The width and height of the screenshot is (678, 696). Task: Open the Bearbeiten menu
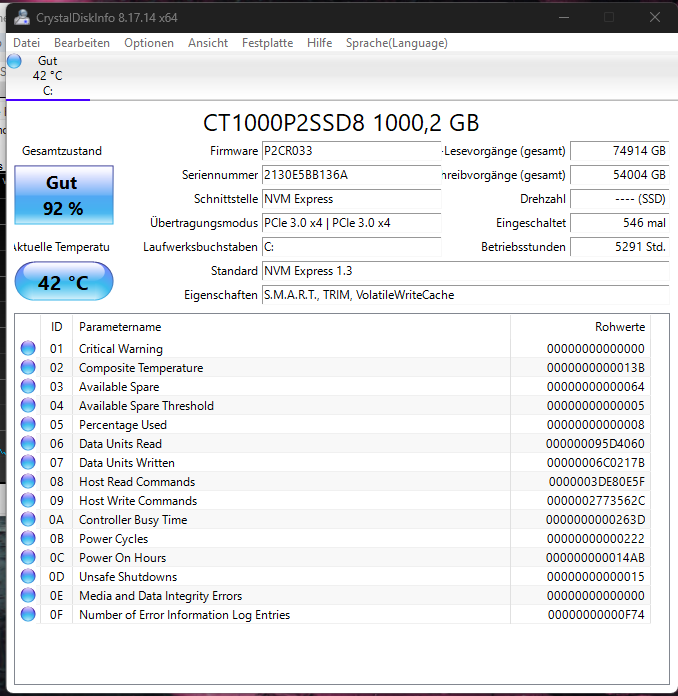(x=82, y=43)
